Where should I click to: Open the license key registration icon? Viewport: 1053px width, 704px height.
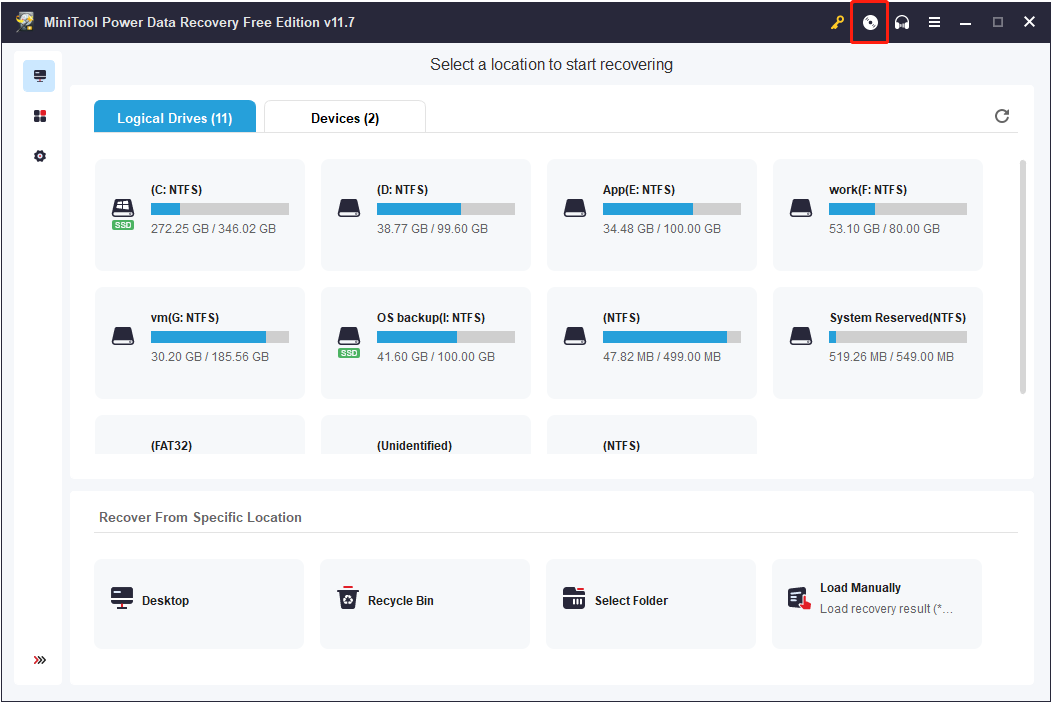(x=837, y=21)
